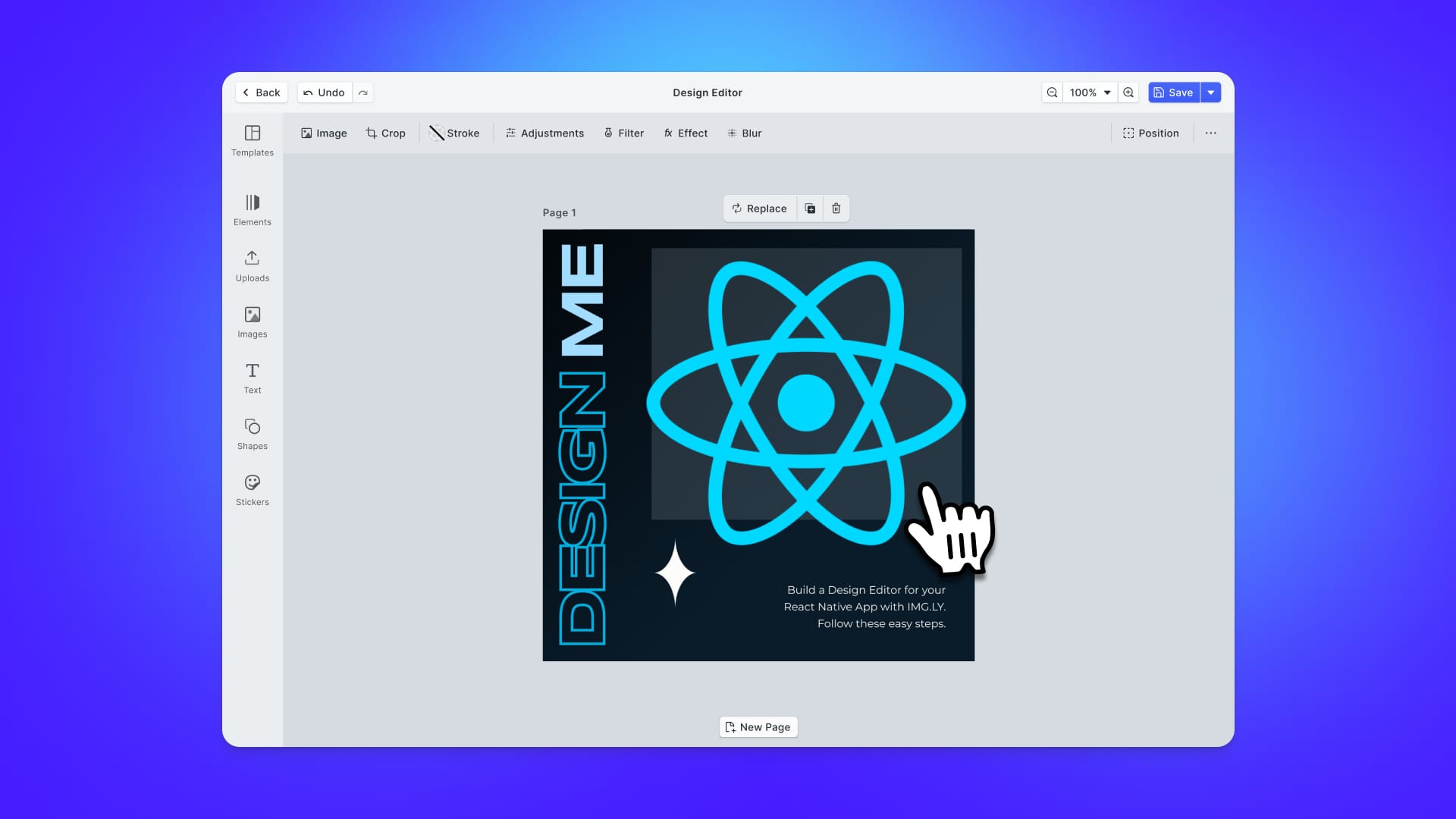This screenshot has height=819, width=1456.
Task: Click the Text sidebar icon
Action: click(x=252, y=377)
